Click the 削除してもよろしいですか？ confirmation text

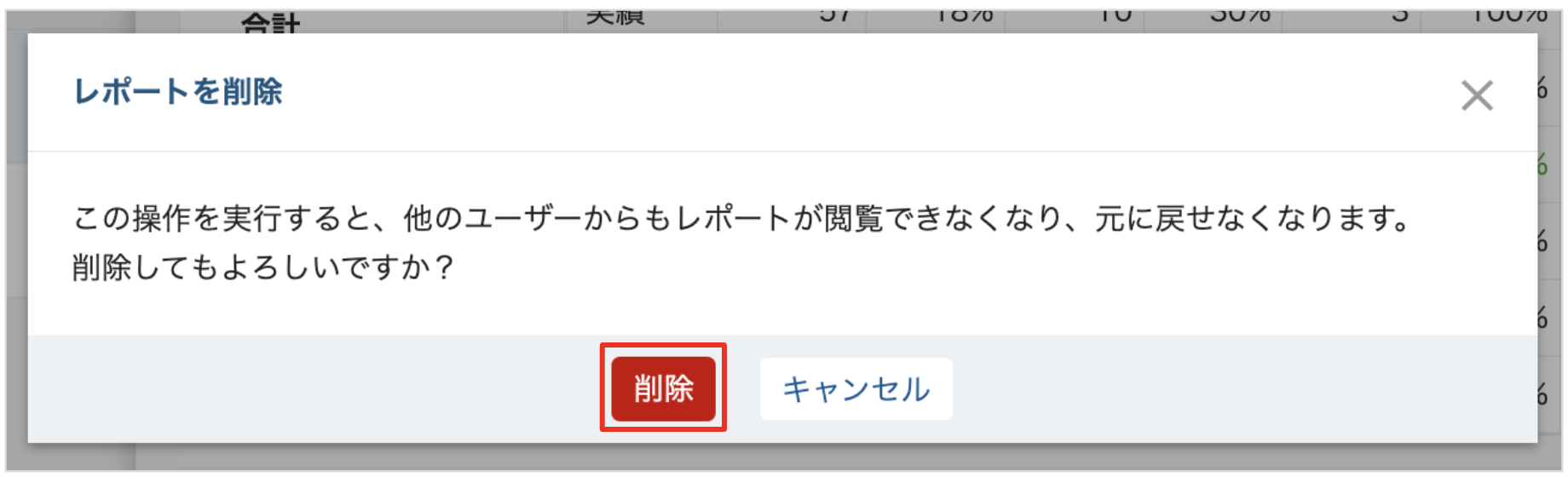(264, 267)
